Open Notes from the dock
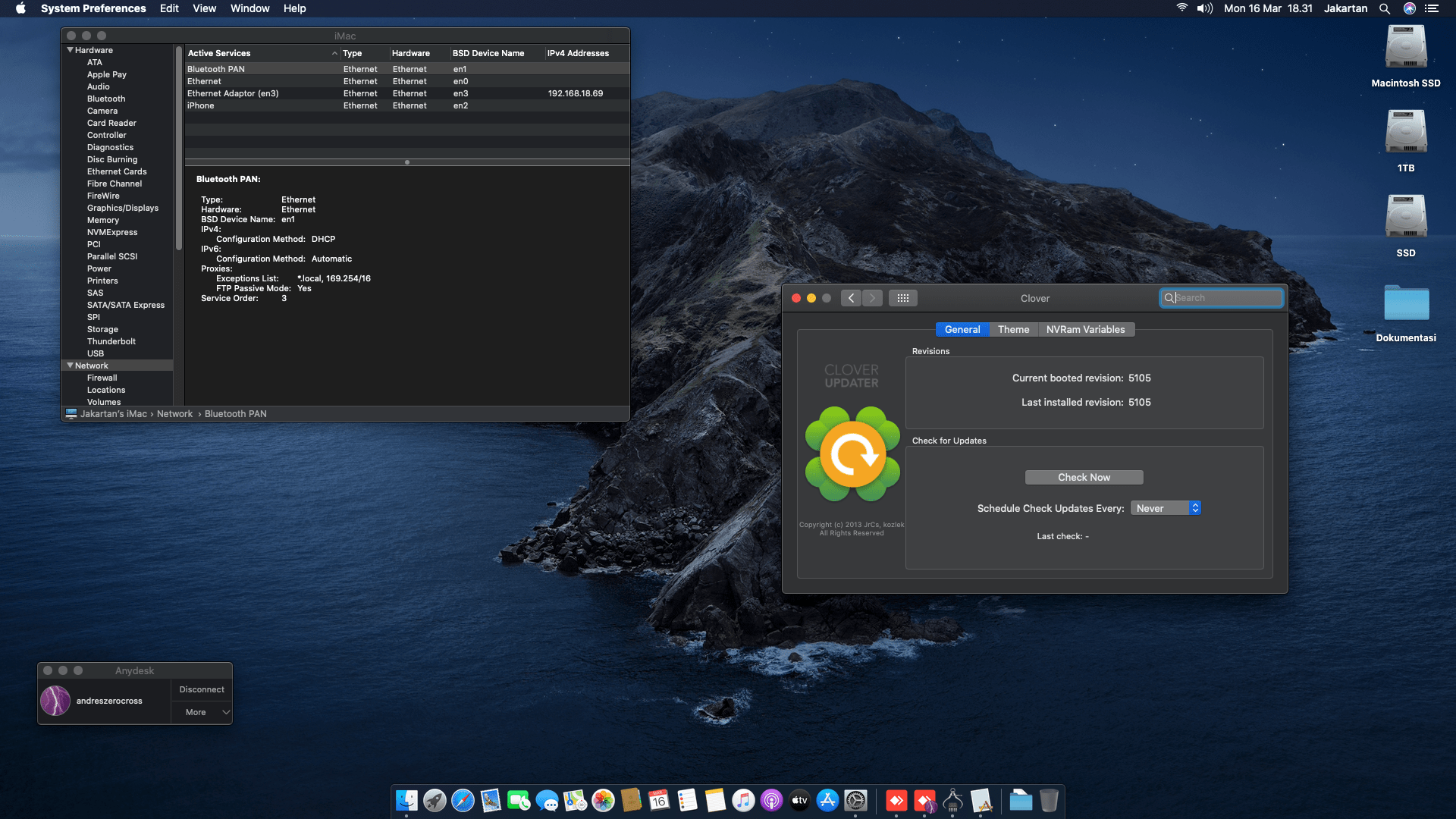This screenshot has width=1456, height=819. (x=715, y=800)
